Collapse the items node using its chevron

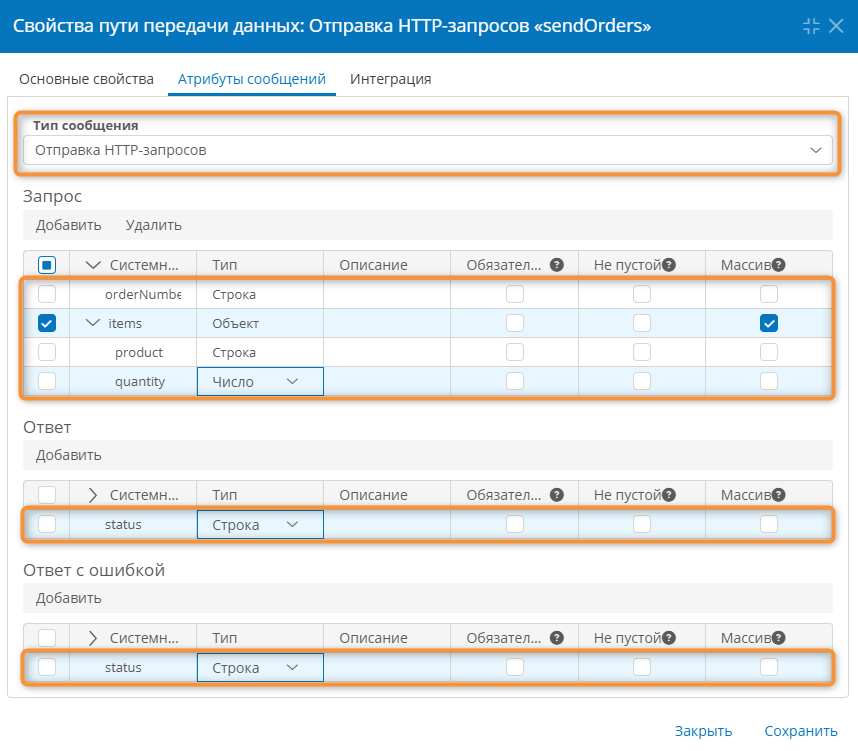[x=93, y=323]
